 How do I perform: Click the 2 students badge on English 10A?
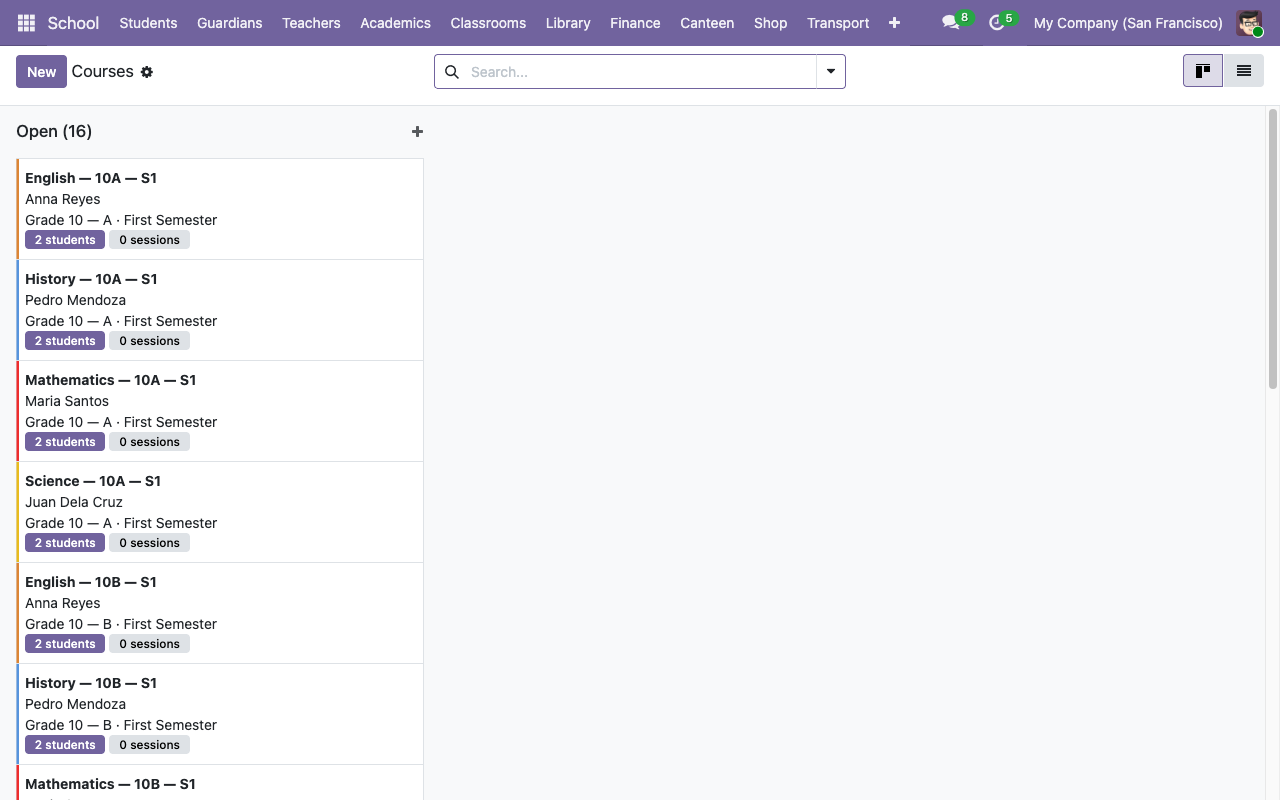pyautogui.click(x=65, y=240)
